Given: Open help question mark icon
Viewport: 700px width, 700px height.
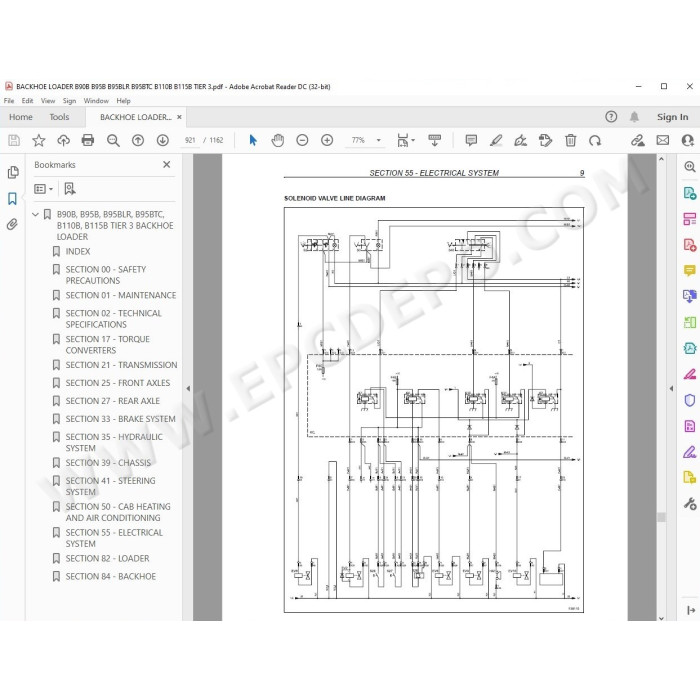Looking at the screenshot, I should click(x=611, y=117).
